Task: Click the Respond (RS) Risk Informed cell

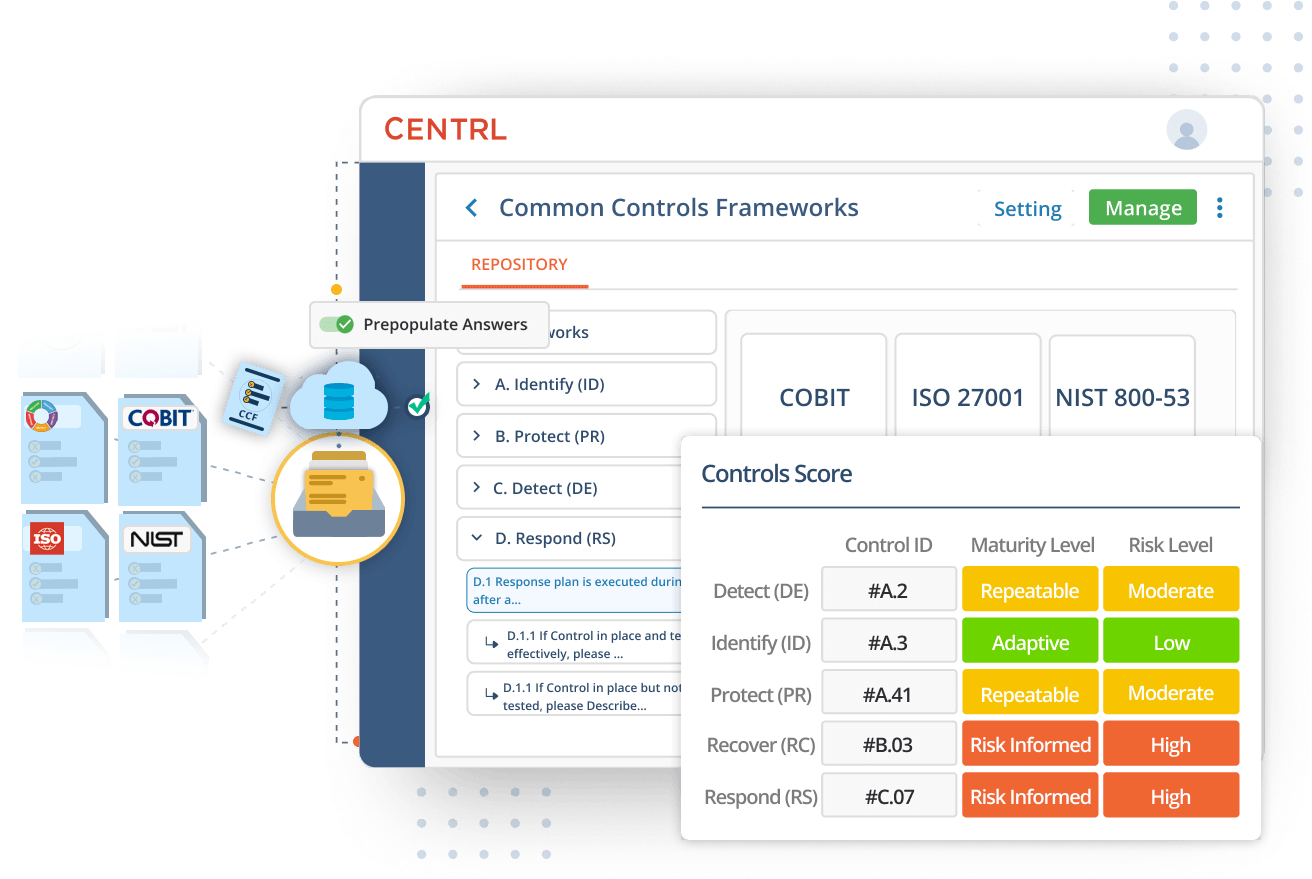Action: pos(1029,796)
